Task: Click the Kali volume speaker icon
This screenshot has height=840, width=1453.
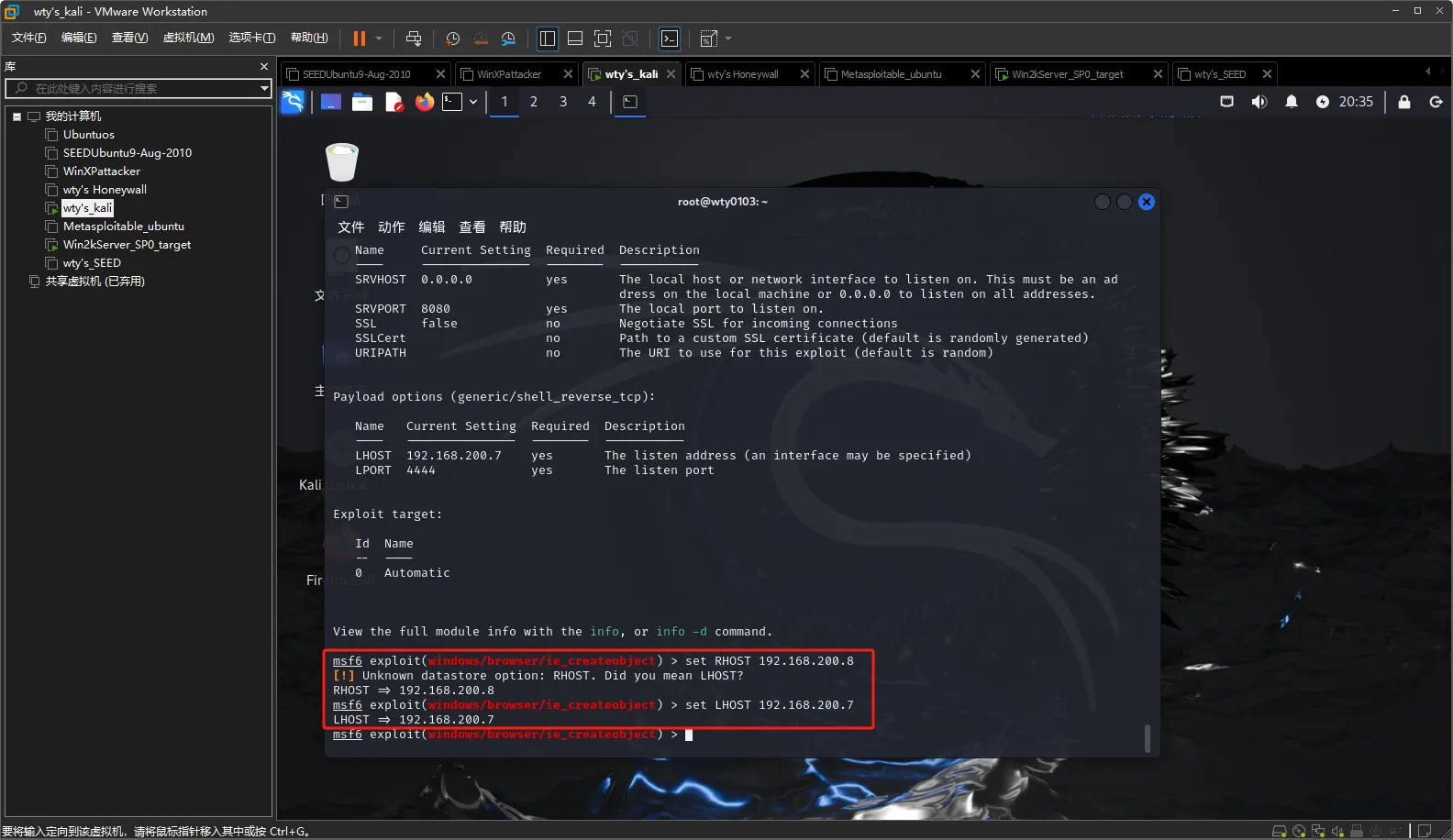Action: click(1259, 102)
